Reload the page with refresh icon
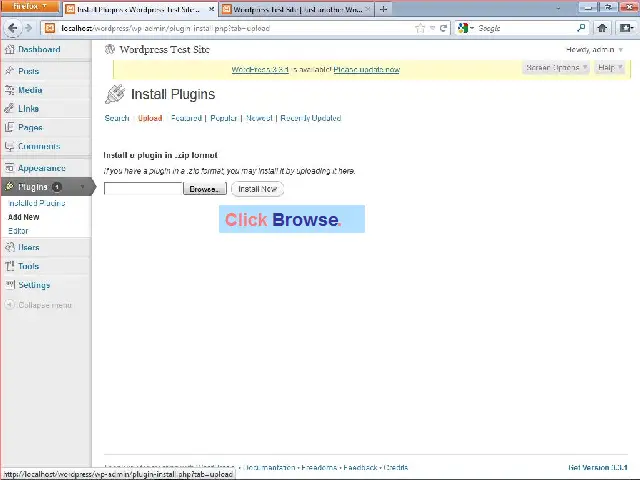This screenshot has width=640, height=480. [x=443, y=28]
